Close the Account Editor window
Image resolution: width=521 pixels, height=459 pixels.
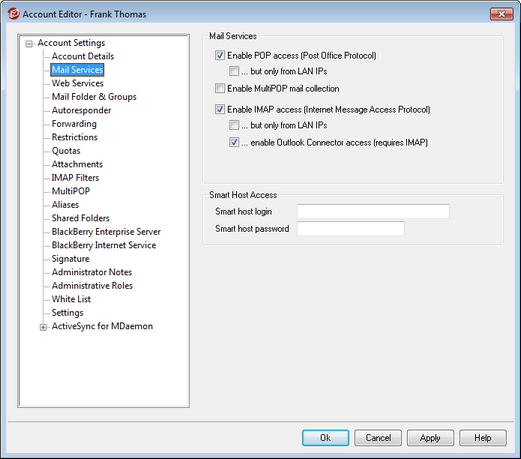click(501, 14)
